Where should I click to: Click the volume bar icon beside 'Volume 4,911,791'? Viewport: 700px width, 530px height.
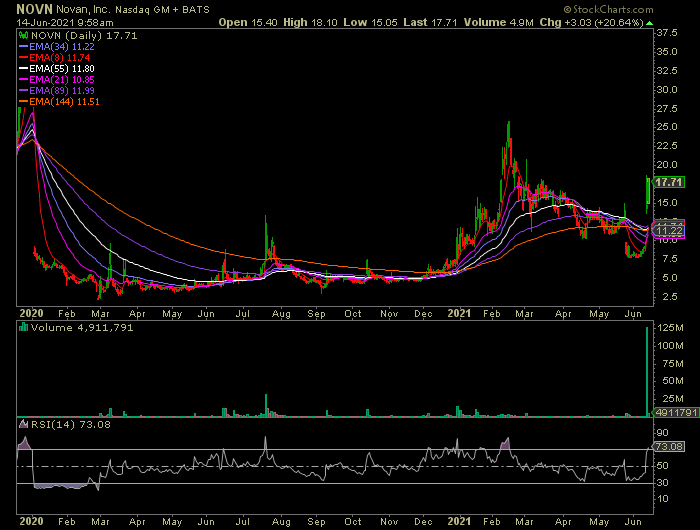(x=23, y=327)
